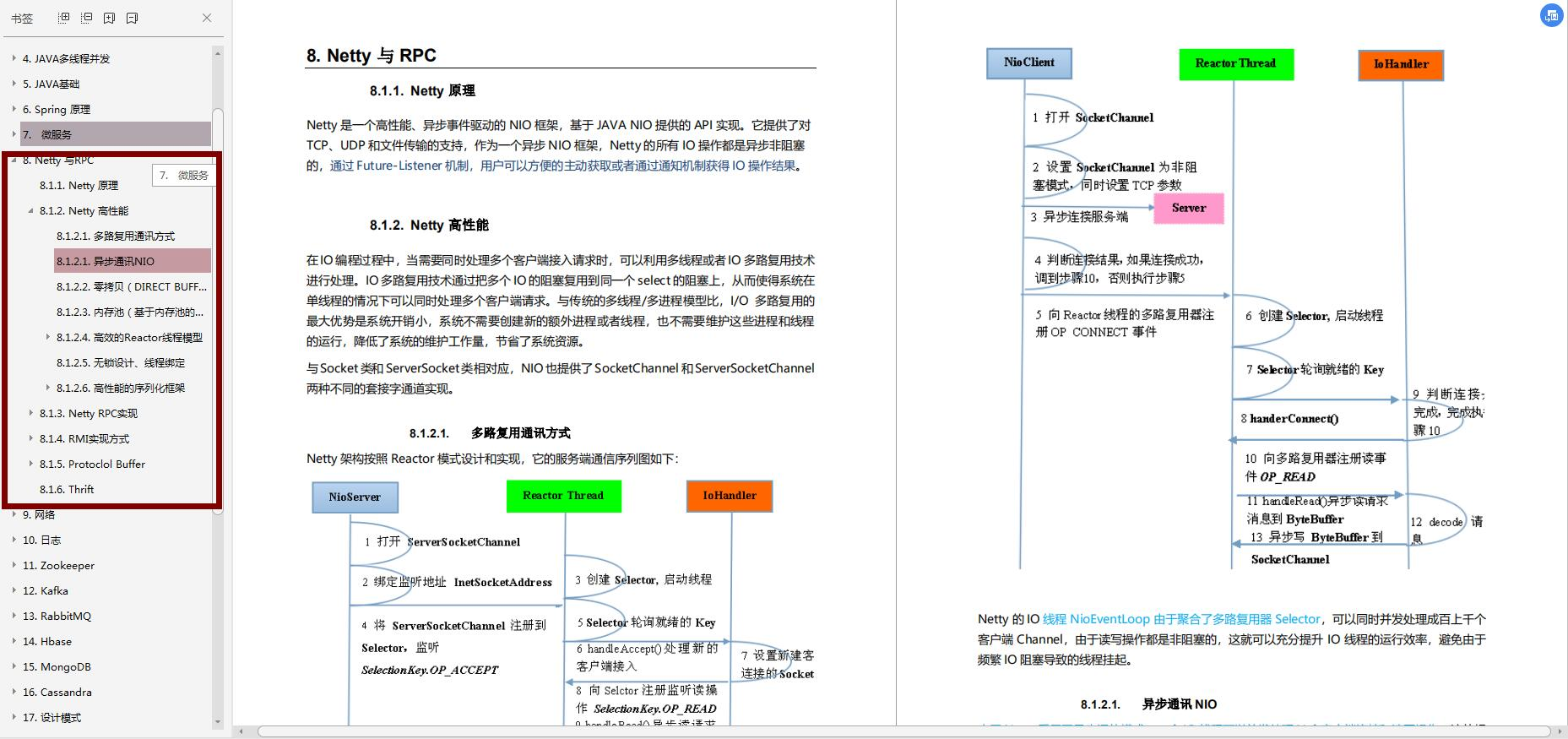
Task: Click the document horizontal scrollbar right arrow
Action: (x=1560, y=731)
